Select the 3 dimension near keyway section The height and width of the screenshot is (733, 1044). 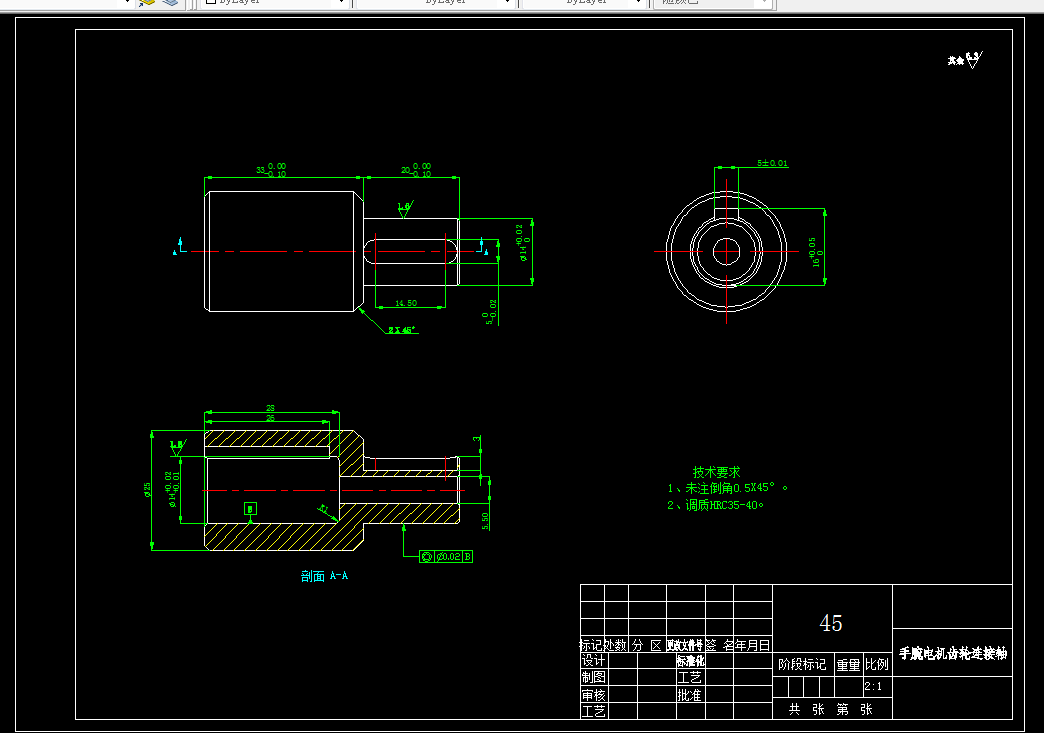tap(477, 439)
